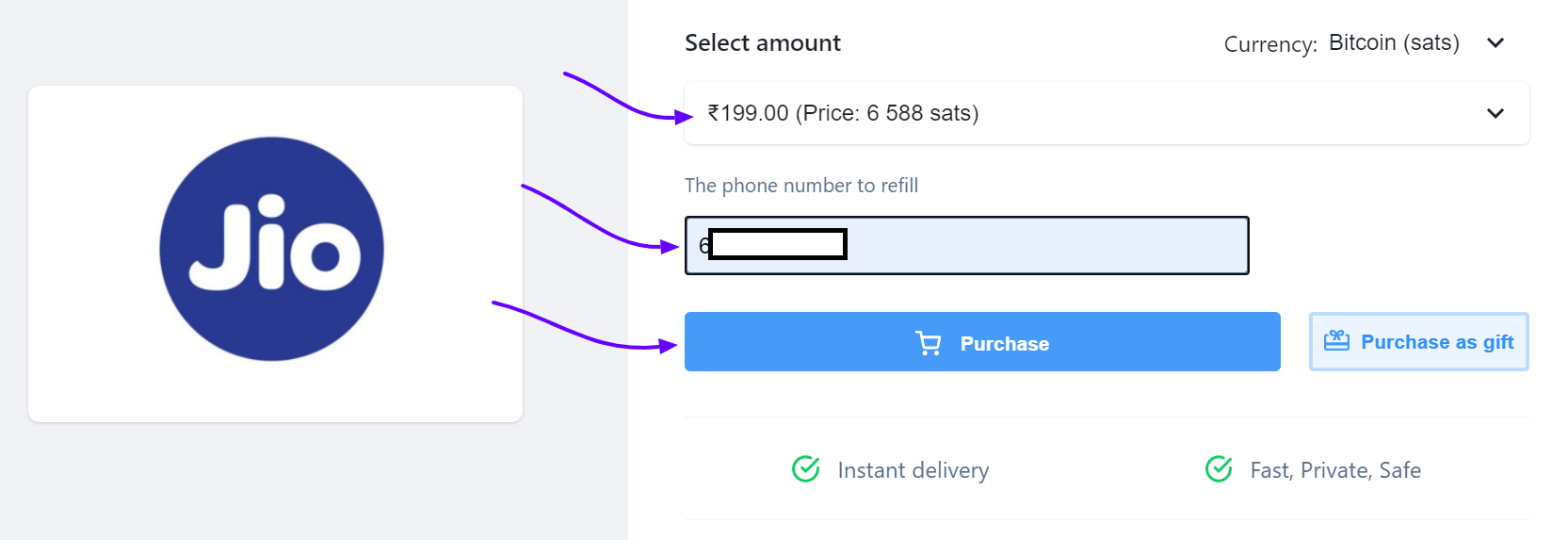Click the round Jio logo
The image size is (1568, 540).
[x=272, y=249]
